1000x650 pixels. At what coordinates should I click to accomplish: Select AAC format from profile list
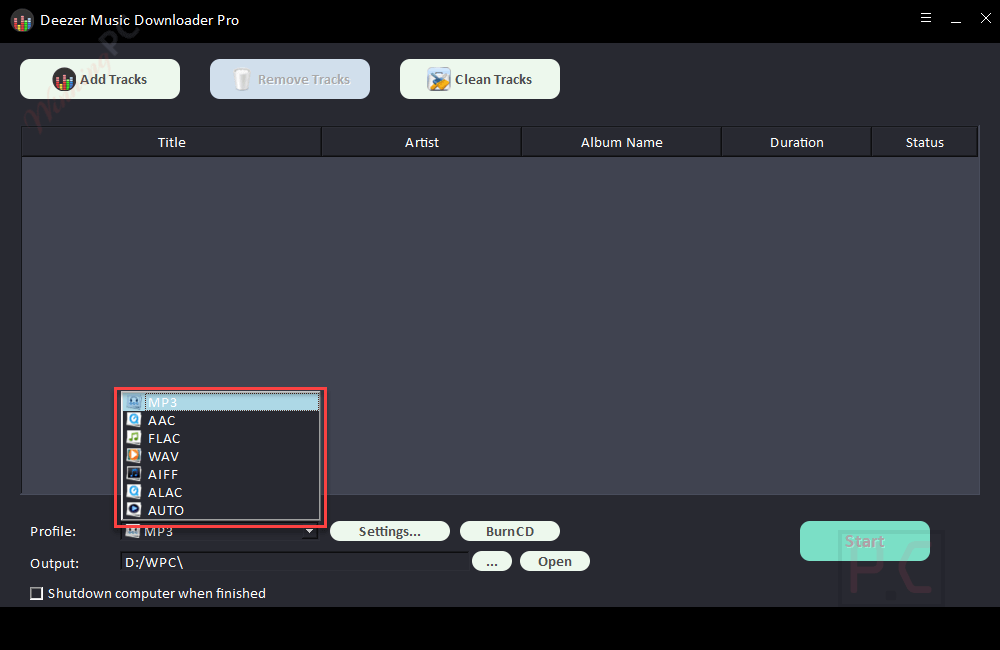pyautogui.click(x=221, y=420)
